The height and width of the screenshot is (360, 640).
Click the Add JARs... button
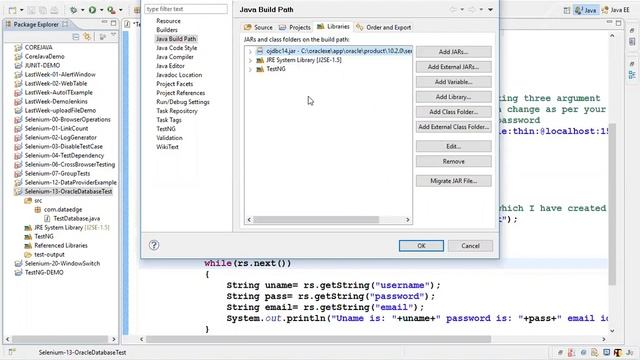tap(453, 52)
